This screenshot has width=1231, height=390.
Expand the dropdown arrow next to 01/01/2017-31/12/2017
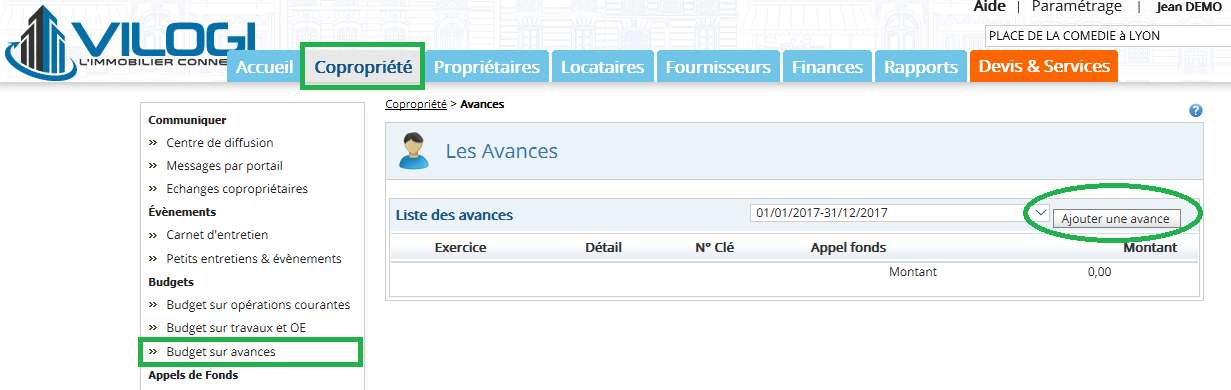[1040, 213]
